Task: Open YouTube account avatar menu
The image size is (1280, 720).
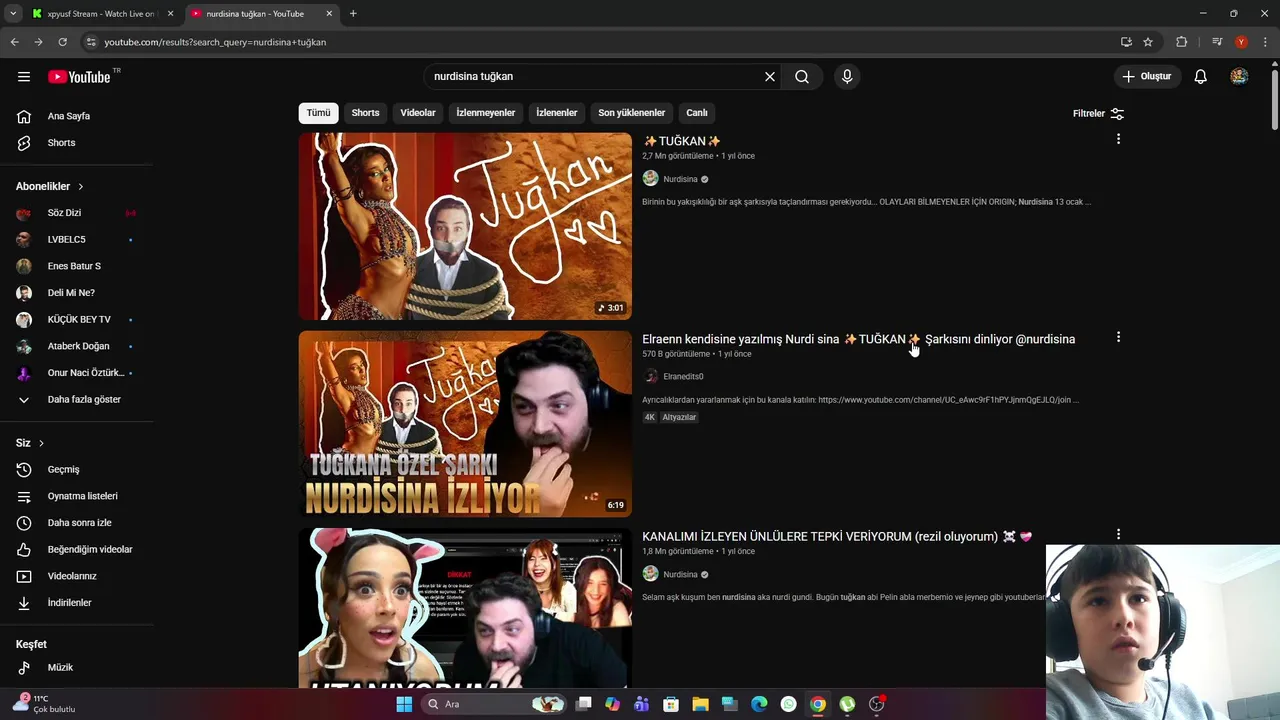Action: 1239,77
